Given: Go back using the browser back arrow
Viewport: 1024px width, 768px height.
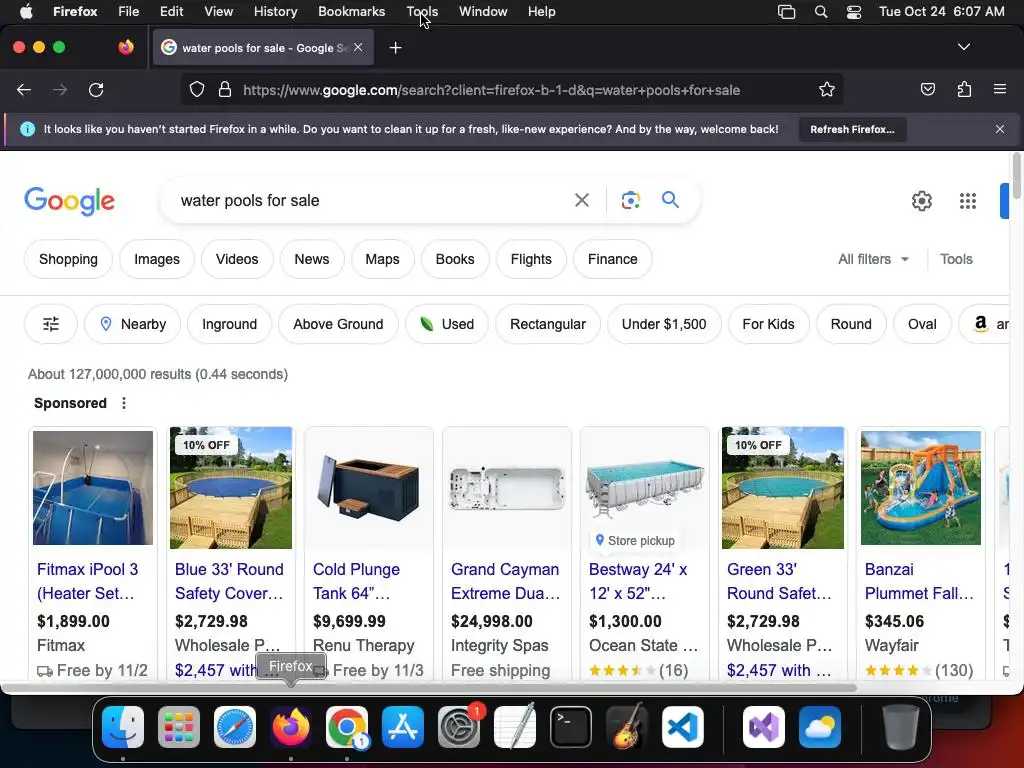Looking at the screenshot, I should (24, 90).
